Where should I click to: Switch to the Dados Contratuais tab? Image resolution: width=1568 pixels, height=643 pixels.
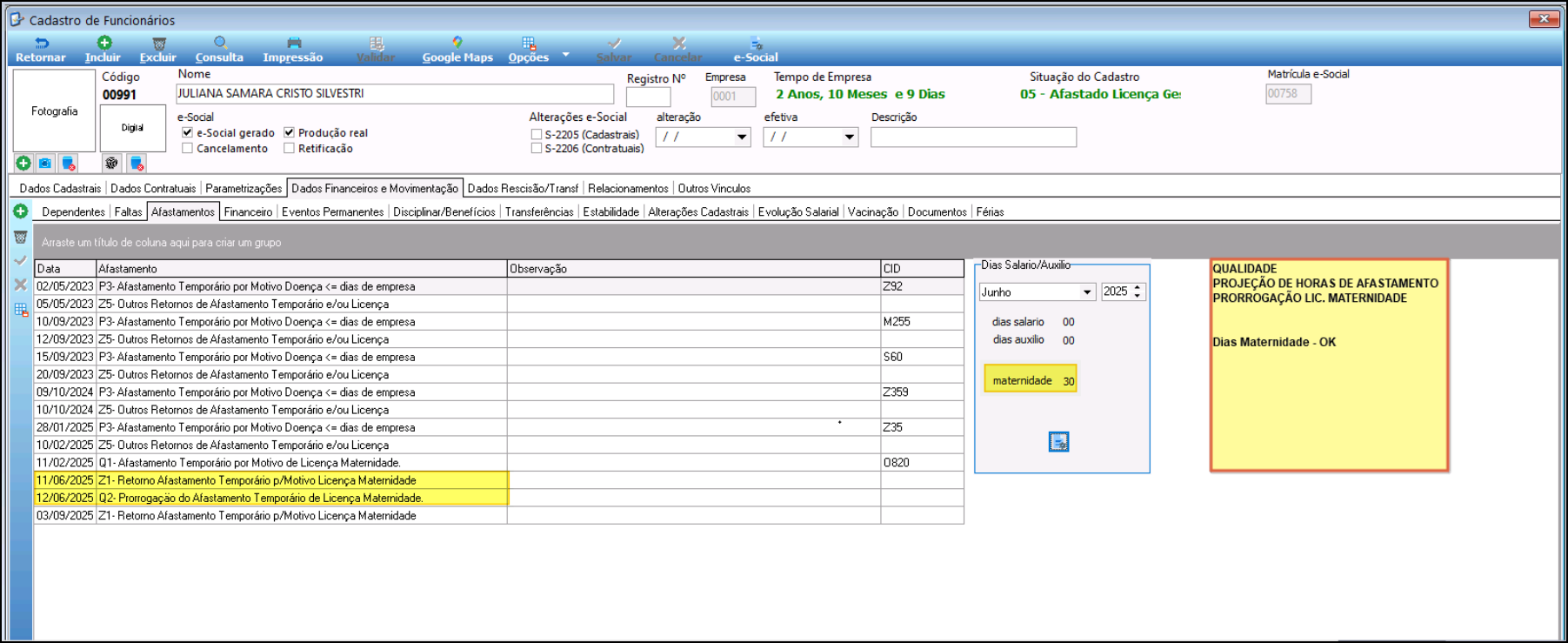click(153, 188)
